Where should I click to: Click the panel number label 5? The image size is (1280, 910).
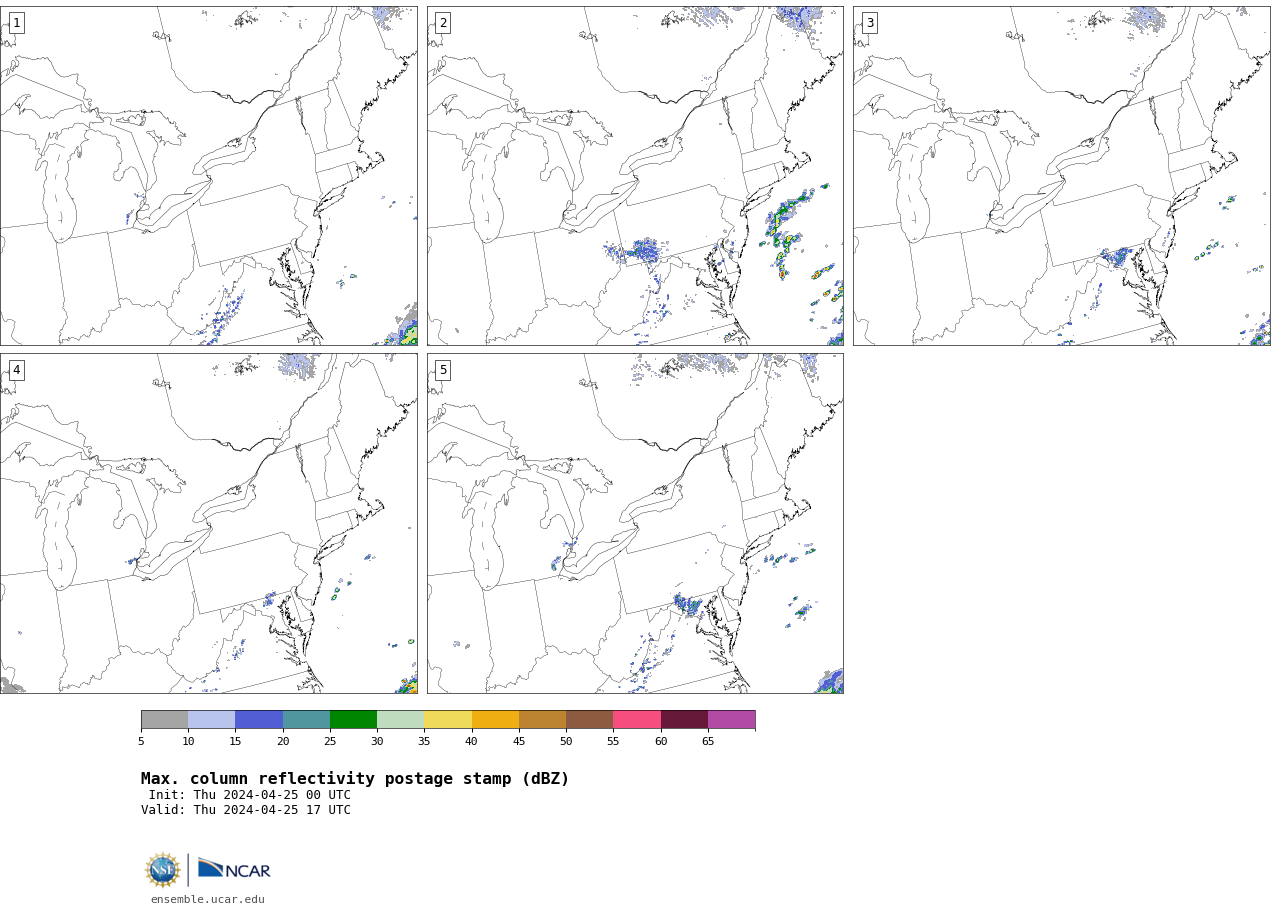click(x=443, y=370)
